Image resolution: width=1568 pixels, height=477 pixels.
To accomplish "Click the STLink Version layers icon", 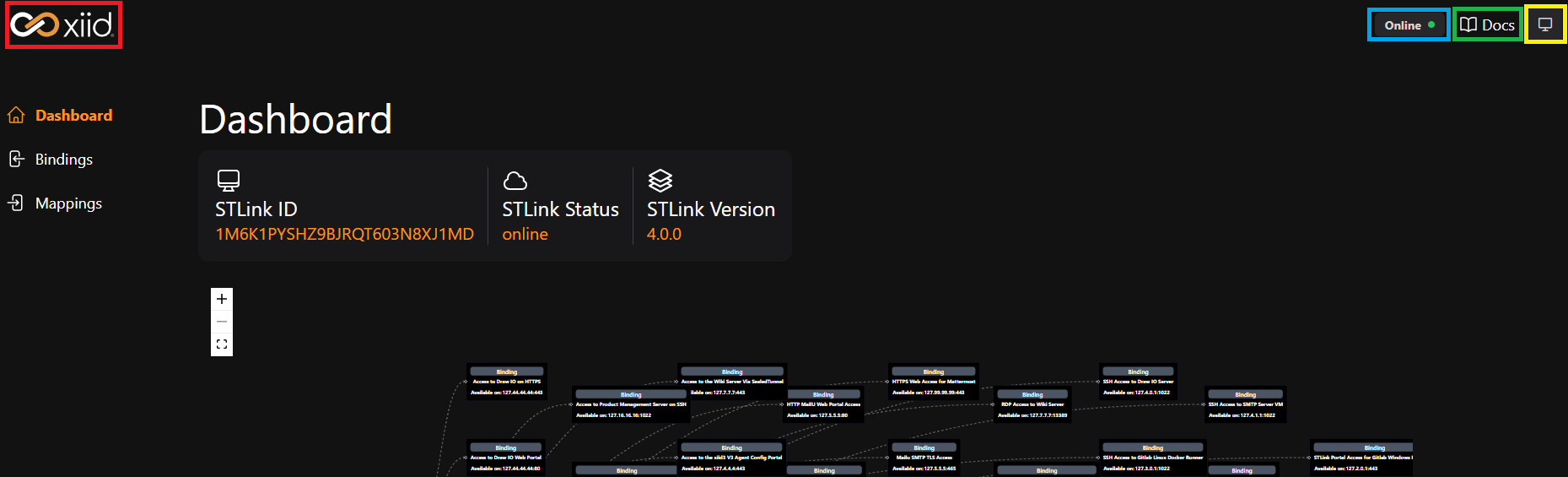I will 660,180.
